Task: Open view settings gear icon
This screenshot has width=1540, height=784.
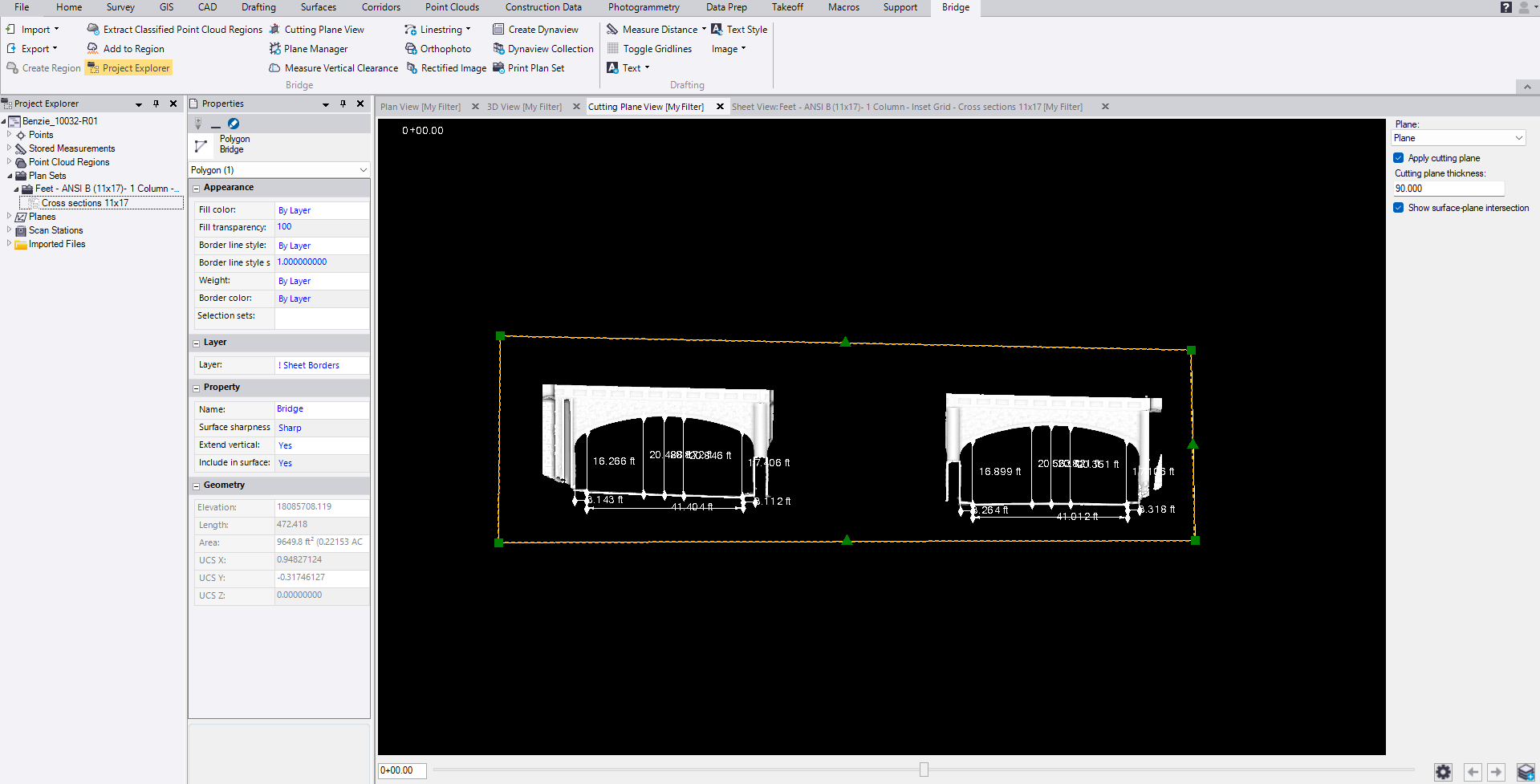Action: [x=1443, y=772]
